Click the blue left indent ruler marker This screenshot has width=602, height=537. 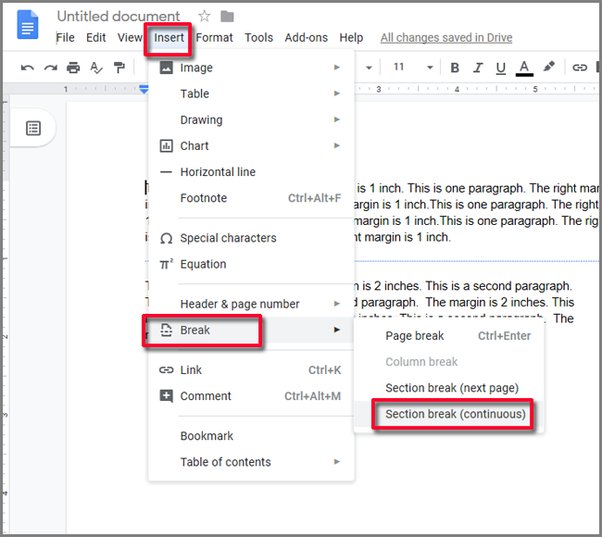(x=144, y=89)
